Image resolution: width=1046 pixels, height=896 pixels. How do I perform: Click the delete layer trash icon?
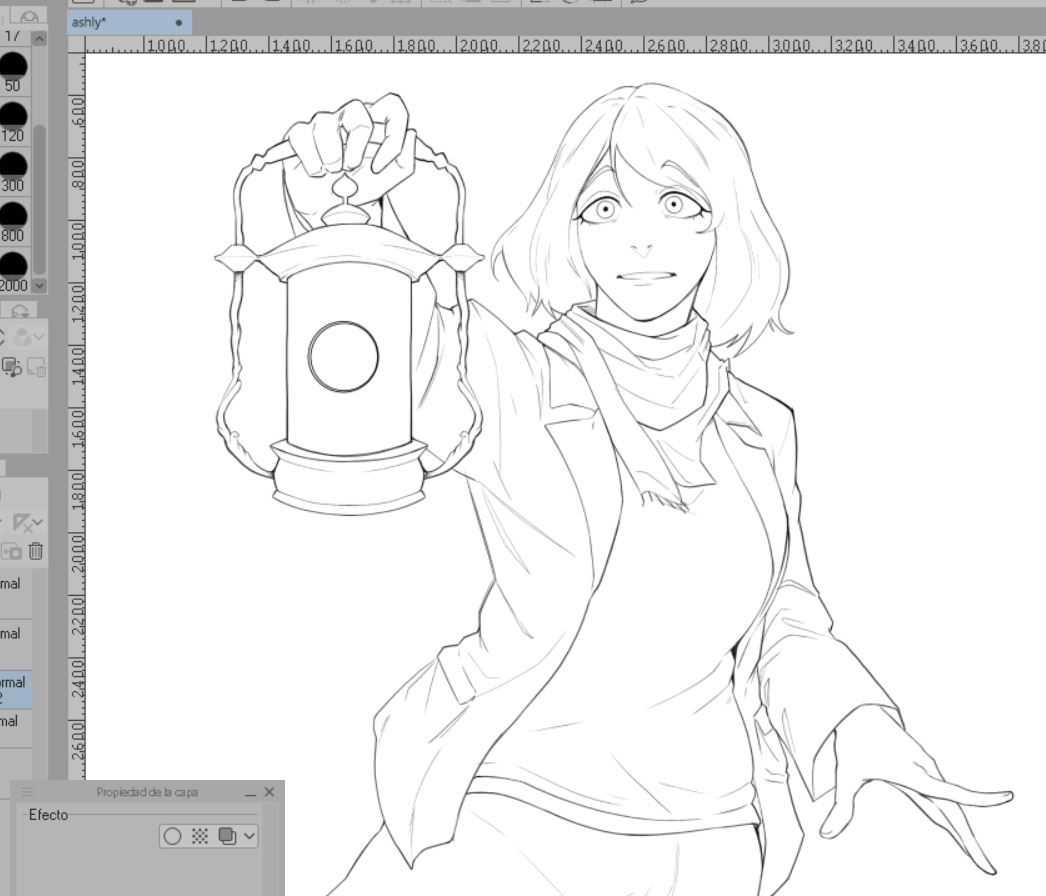[x=36, y=551]
